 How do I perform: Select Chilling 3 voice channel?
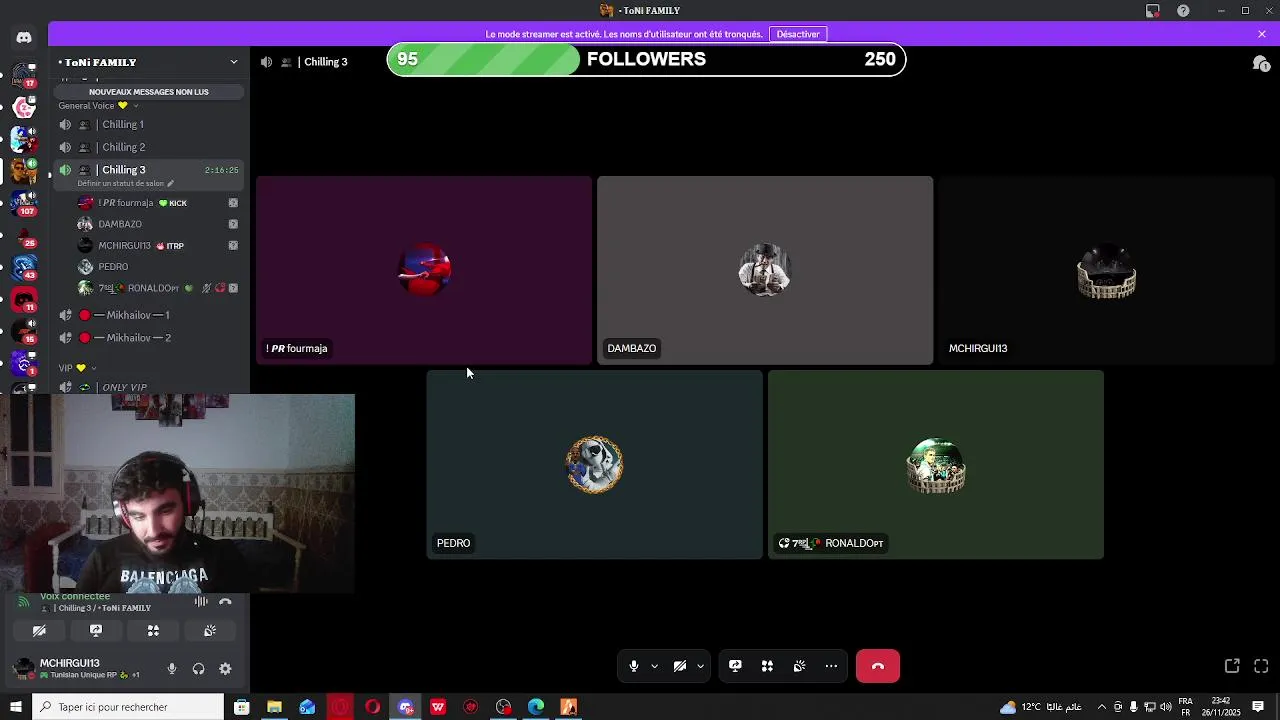click(150, 170)
